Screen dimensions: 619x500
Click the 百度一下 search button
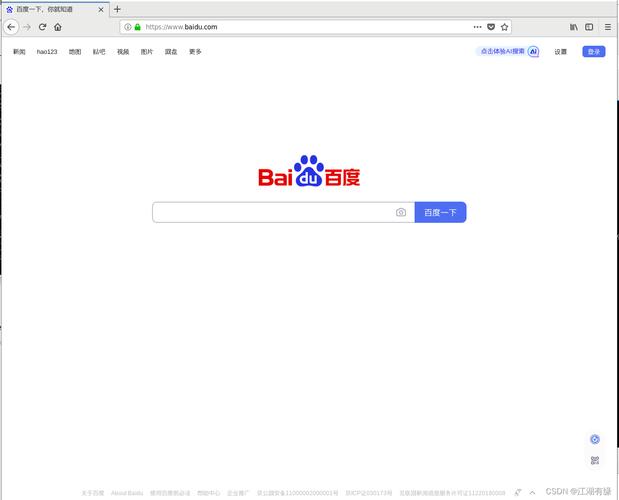click(x=440, y=212)
